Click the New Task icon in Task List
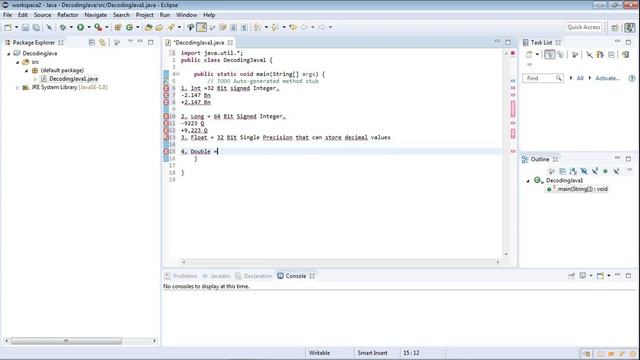640x360 pixels. 529,55
